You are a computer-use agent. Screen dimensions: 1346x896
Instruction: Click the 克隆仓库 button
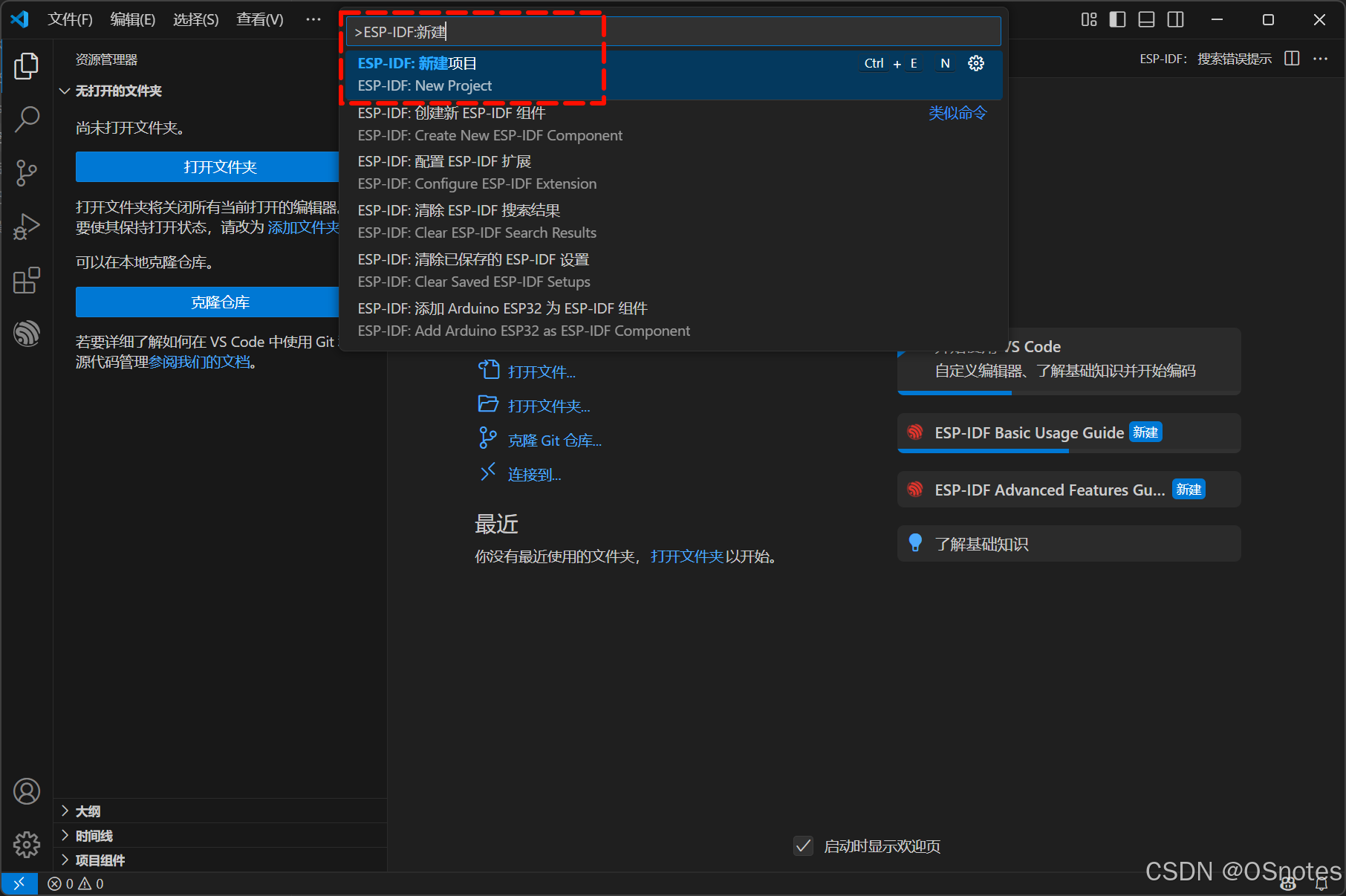pos(220,302)
